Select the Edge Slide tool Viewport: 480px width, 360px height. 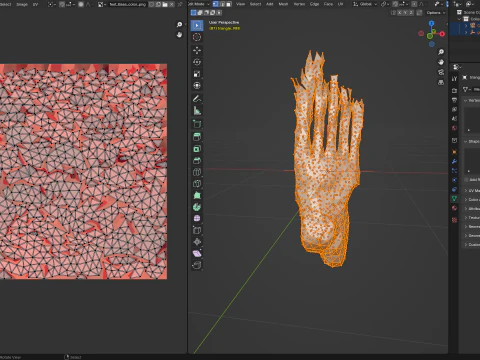197,230
